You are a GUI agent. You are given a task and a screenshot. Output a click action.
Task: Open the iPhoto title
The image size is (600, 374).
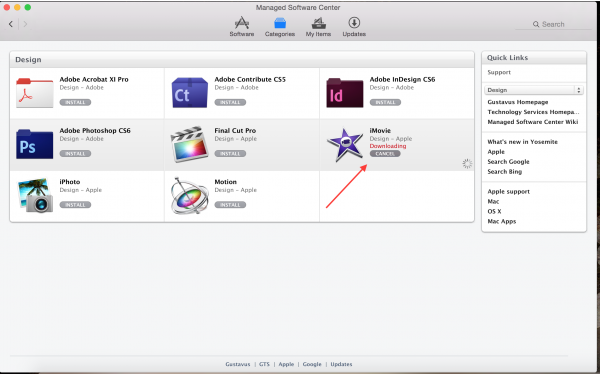pos(70,182)
